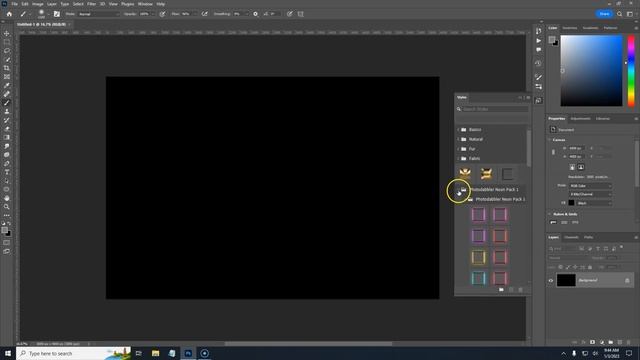Select the Crop tool

click(x=7, y=68)
